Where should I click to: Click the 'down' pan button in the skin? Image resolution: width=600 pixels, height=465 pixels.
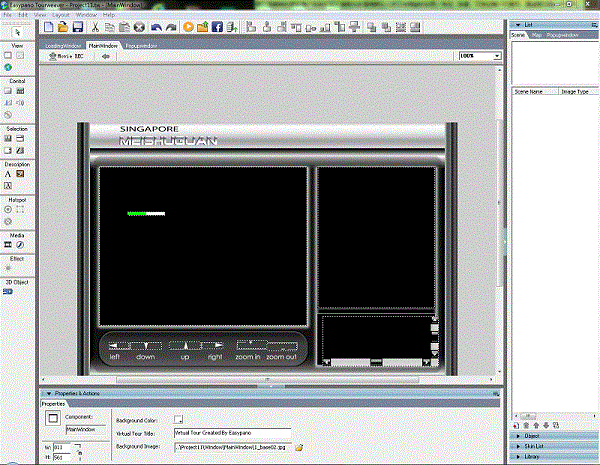coord(146,346)
